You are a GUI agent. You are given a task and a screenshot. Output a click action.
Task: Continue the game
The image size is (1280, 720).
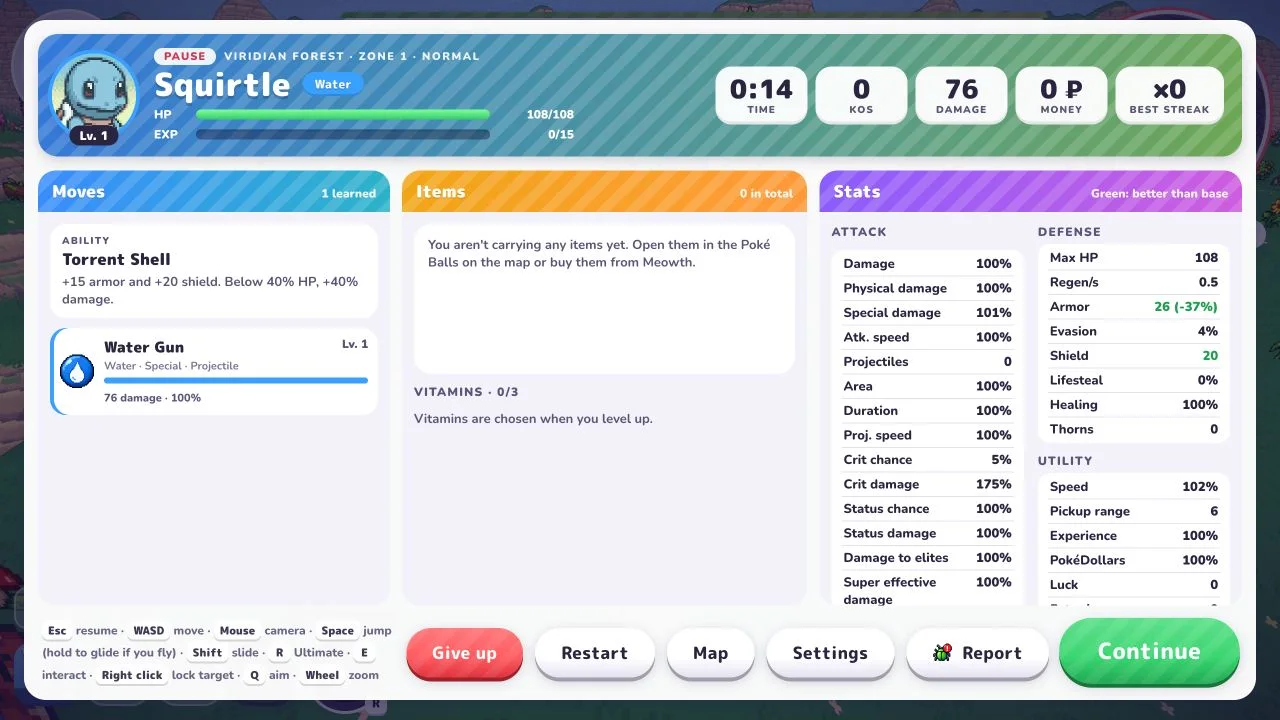(1149, 651)
